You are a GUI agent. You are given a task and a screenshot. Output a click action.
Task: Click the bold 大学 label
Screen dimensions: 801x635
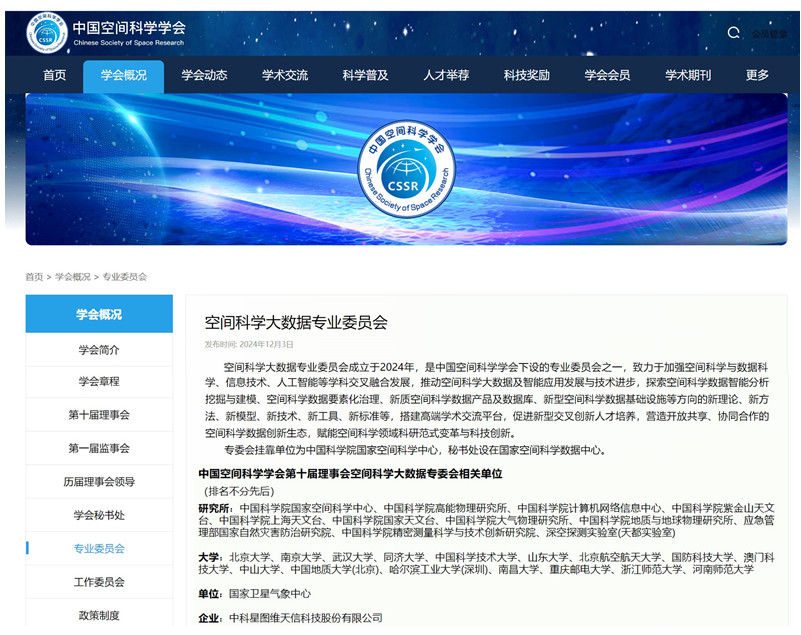pyautogui.click(x=208, y=557)
